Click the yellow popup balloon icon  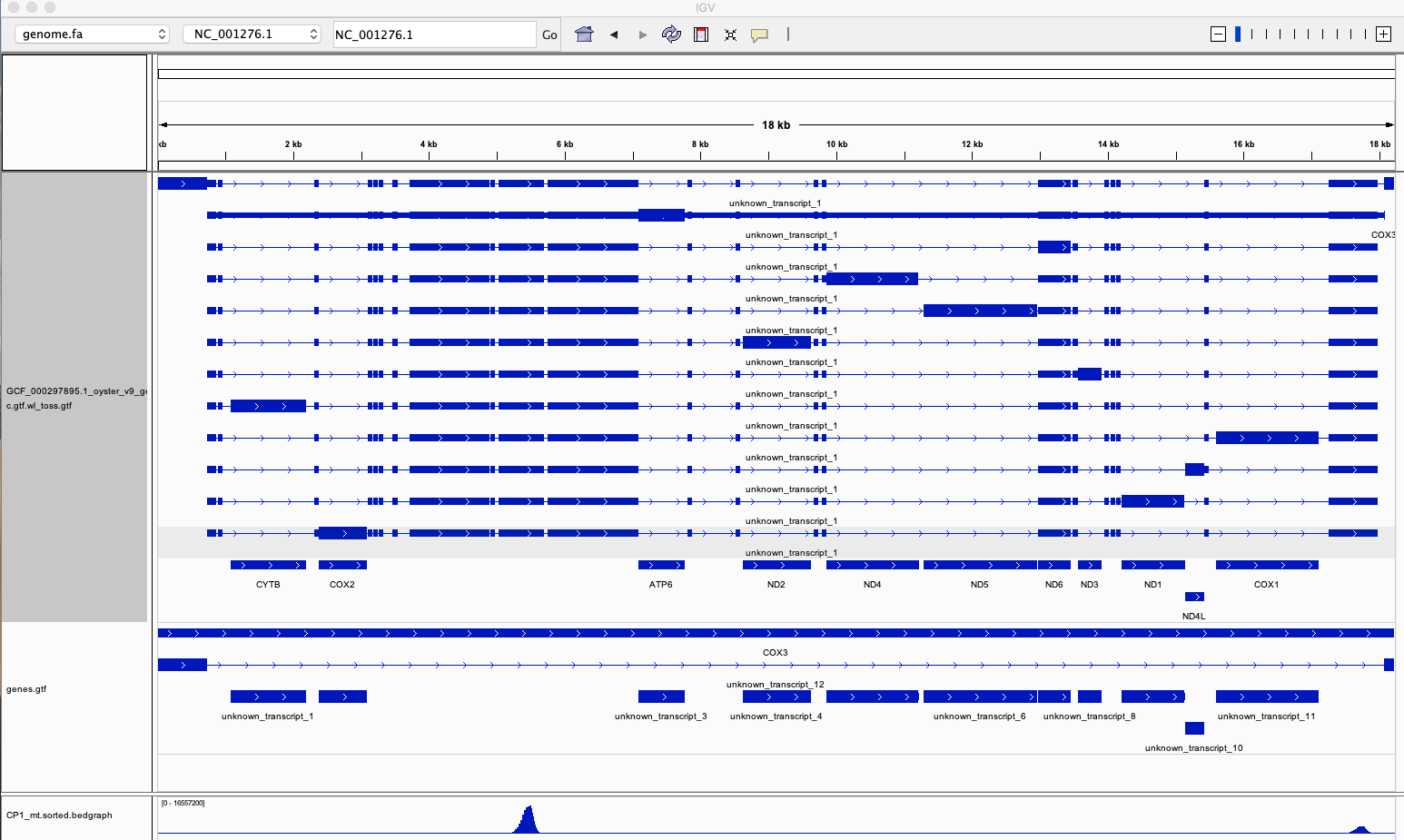[759, 34]
